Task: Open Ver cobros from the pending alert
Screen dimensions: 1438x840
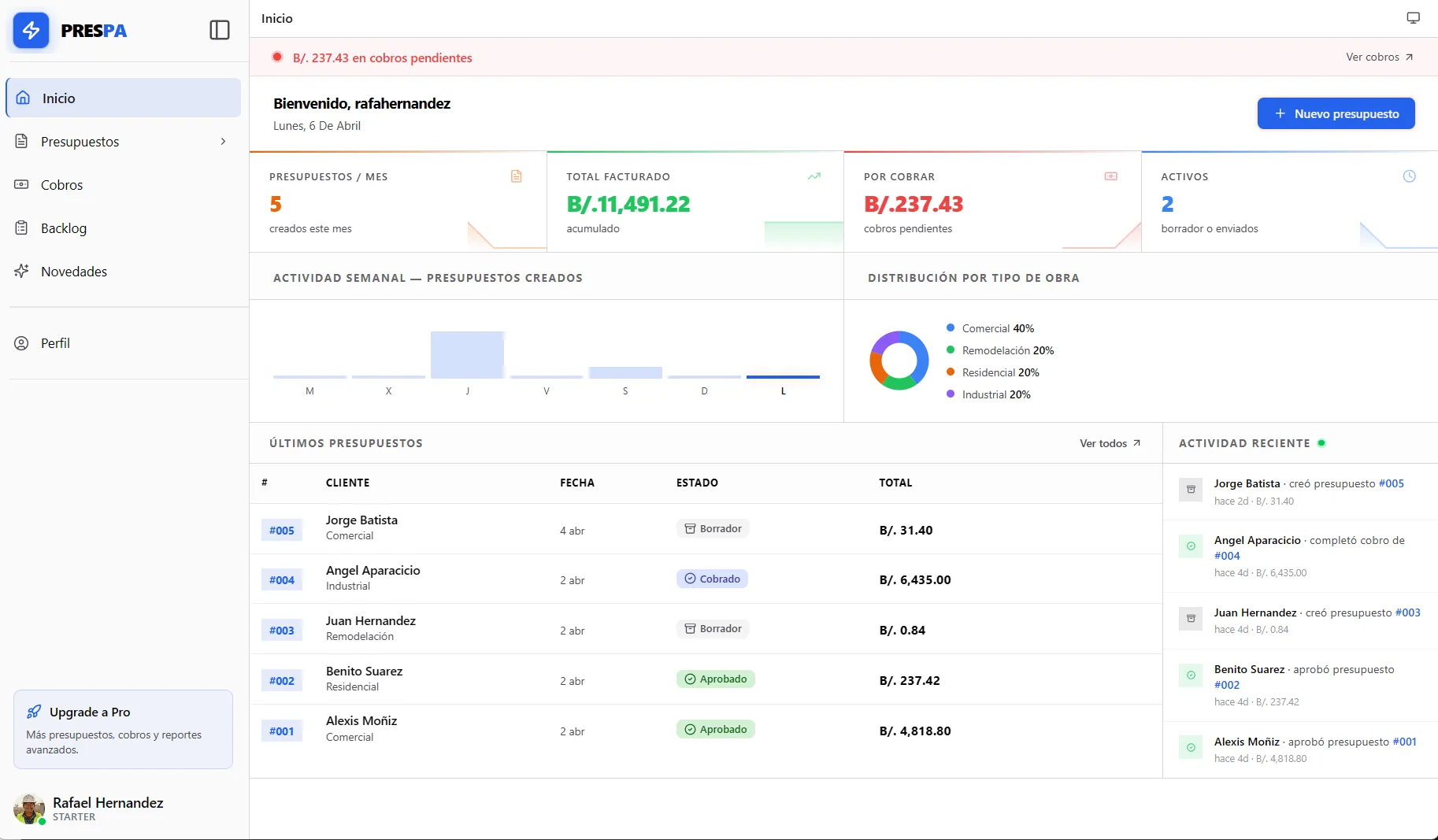Action: [x=1379, y=57]
